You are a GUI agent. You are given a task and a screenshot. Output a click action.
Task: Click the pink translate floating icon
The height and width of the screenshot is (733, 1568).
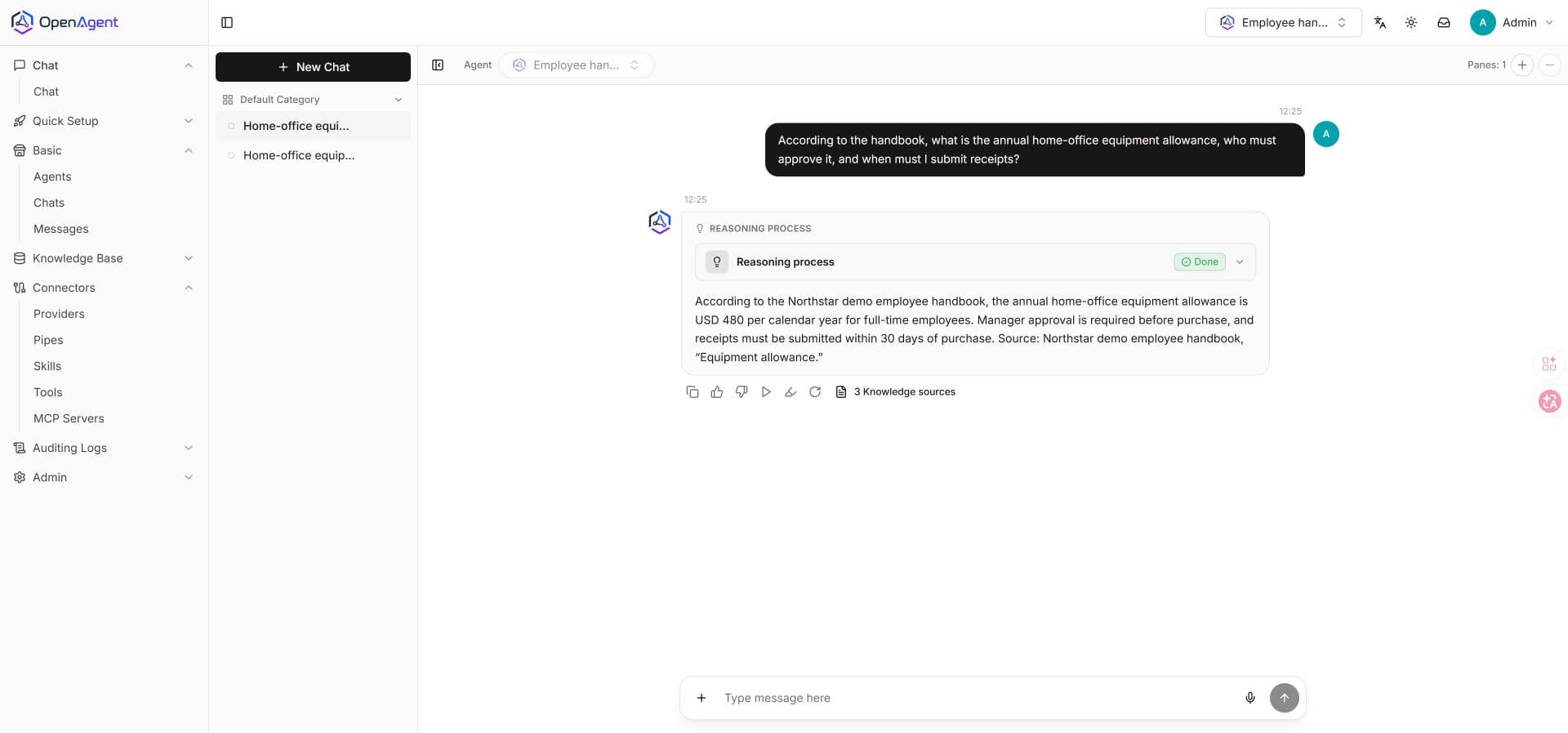click(1550, 401)
